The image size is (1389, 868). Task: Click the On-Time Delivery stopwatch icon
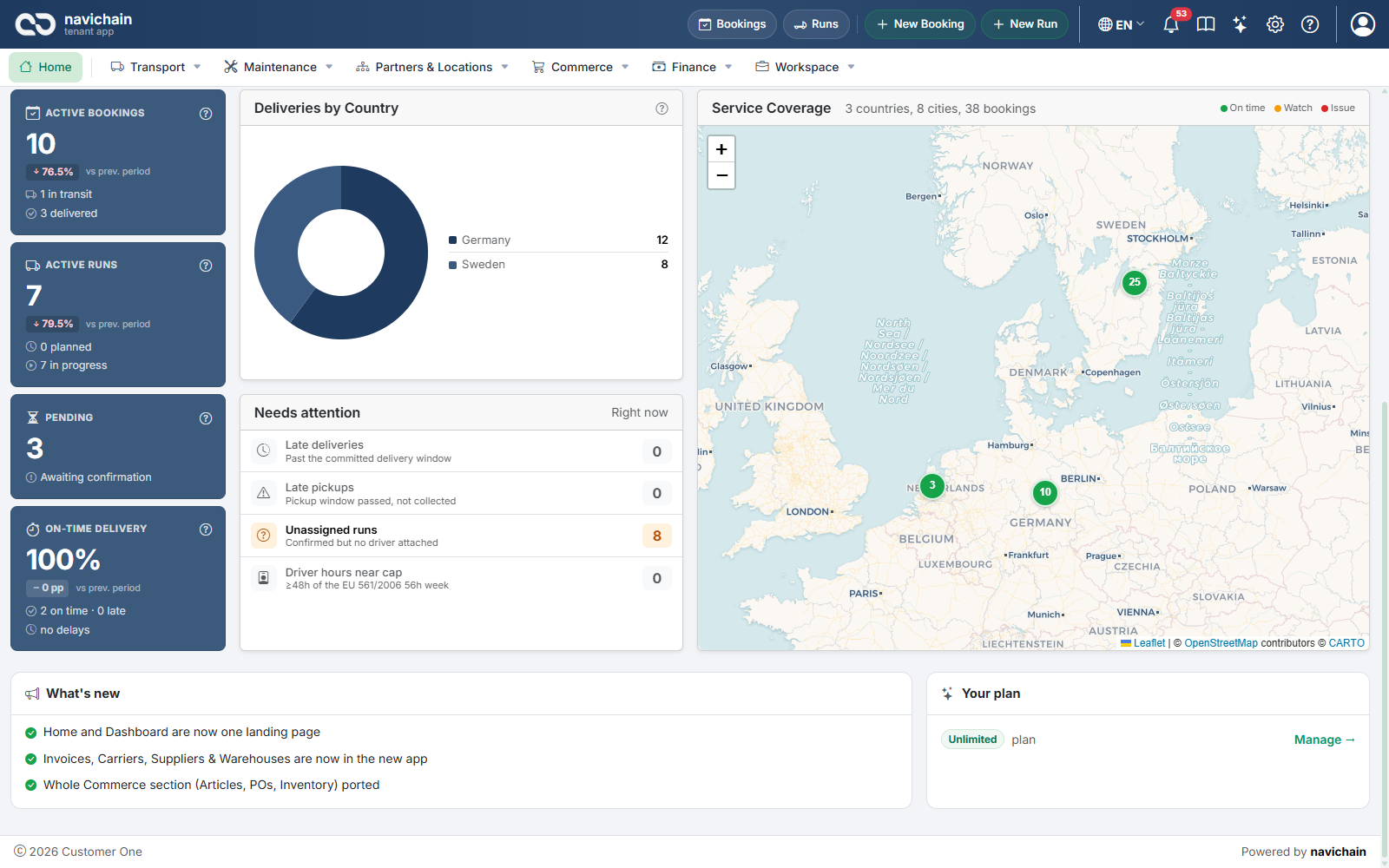pyautogui.click(x=33, y=529)
